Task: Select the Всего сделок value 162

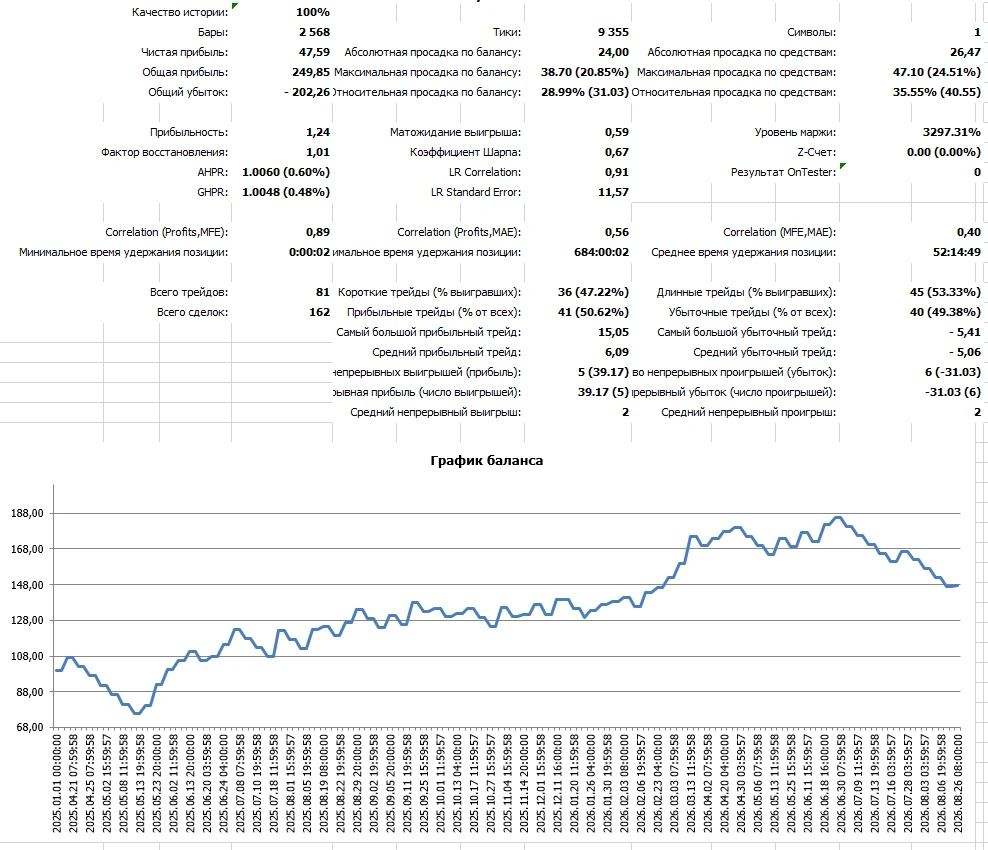Action: 319,313
